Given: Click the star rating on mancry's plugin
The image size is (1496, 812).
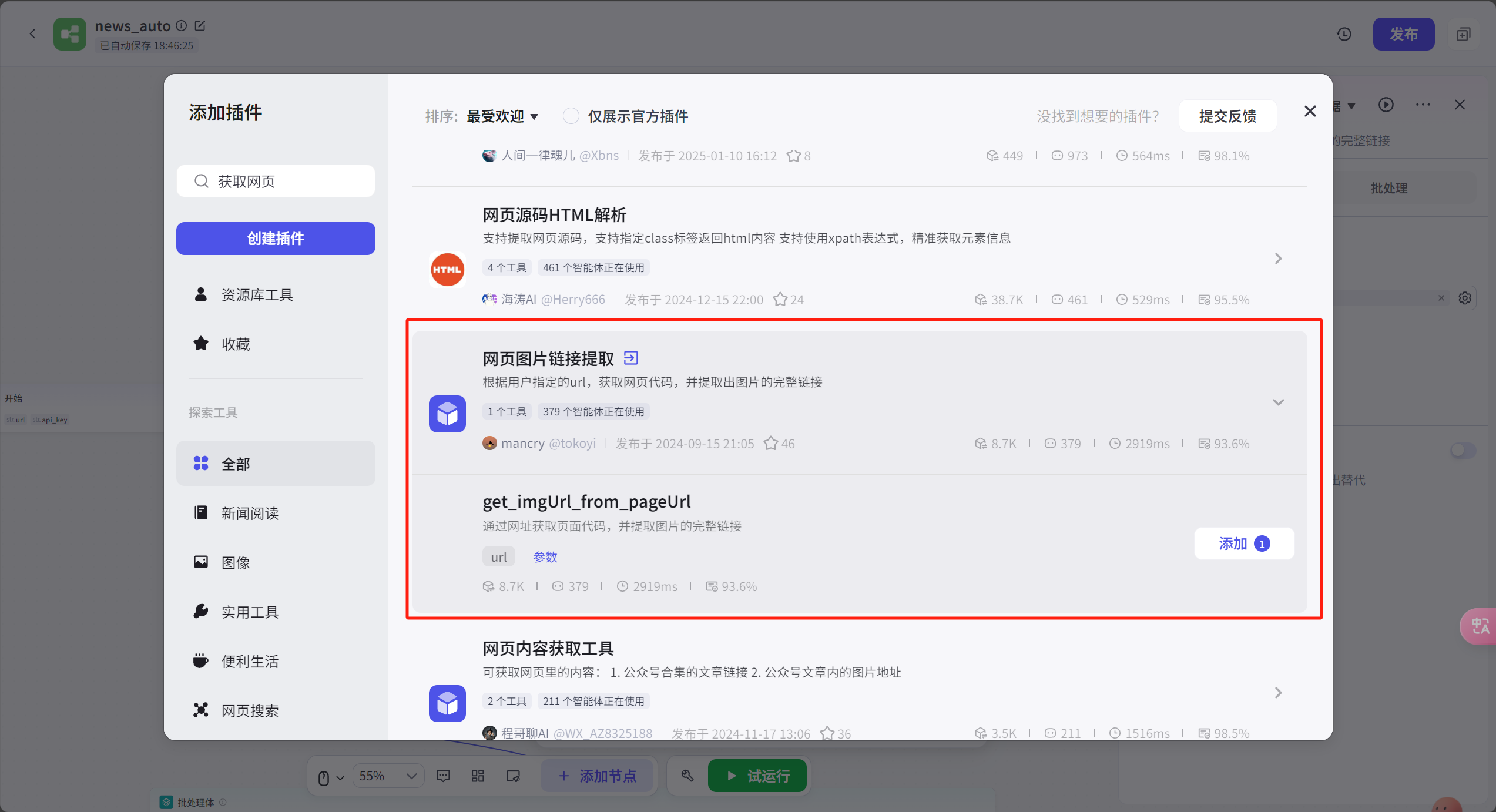Looking at the screenshot, I should tap(771, 444).
